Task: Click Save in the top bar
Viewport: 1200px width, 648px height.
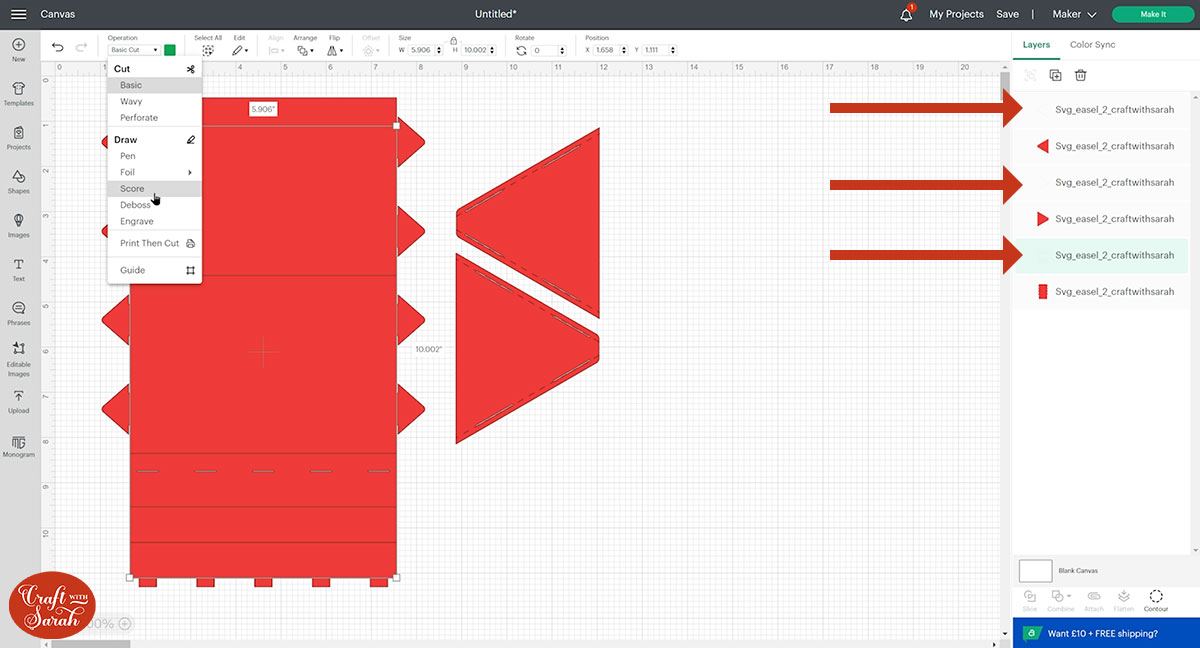Action: coord(1007,15)
